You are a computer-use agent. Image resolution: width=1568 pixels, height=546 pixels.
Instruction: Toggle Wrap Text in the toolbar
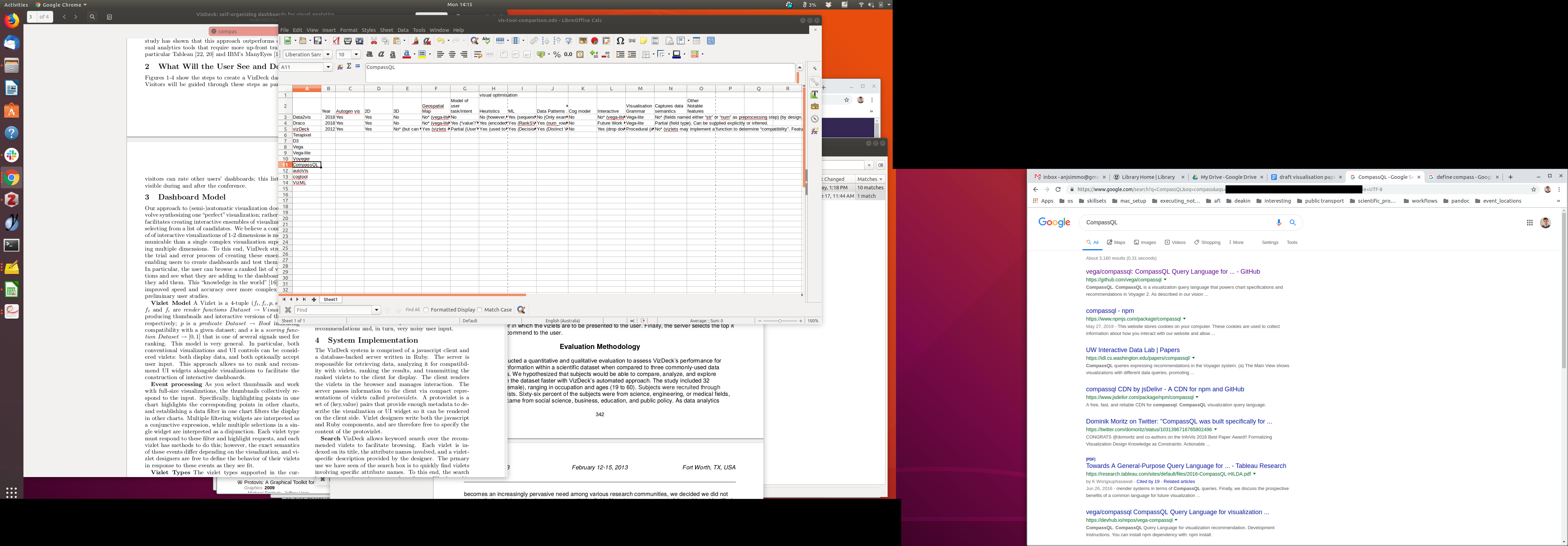pos(478,55)
